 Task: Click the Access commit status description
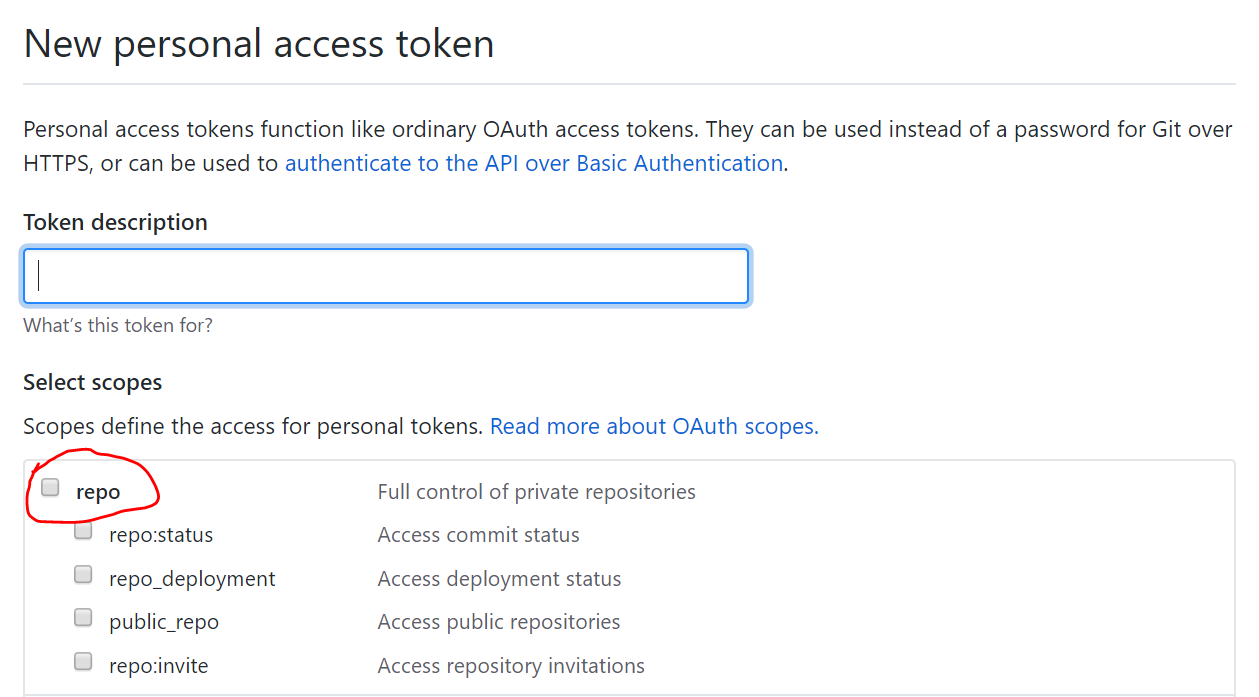tap(478, 535)
